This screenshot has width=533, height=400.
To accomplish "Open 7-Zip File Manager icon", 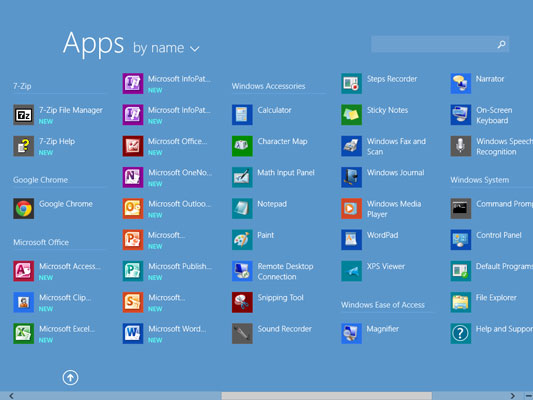I will [x=23, y=115].
